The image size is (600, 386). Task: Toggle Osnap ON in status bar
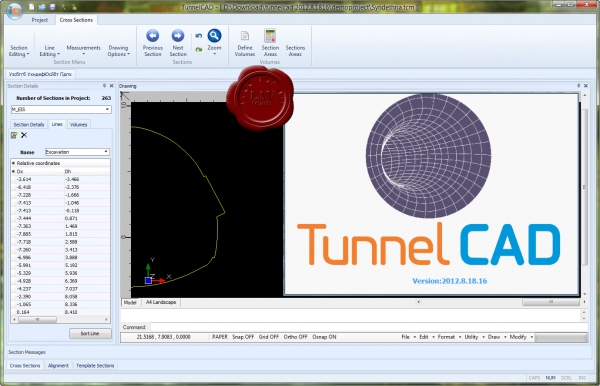[x=324, y=337]
